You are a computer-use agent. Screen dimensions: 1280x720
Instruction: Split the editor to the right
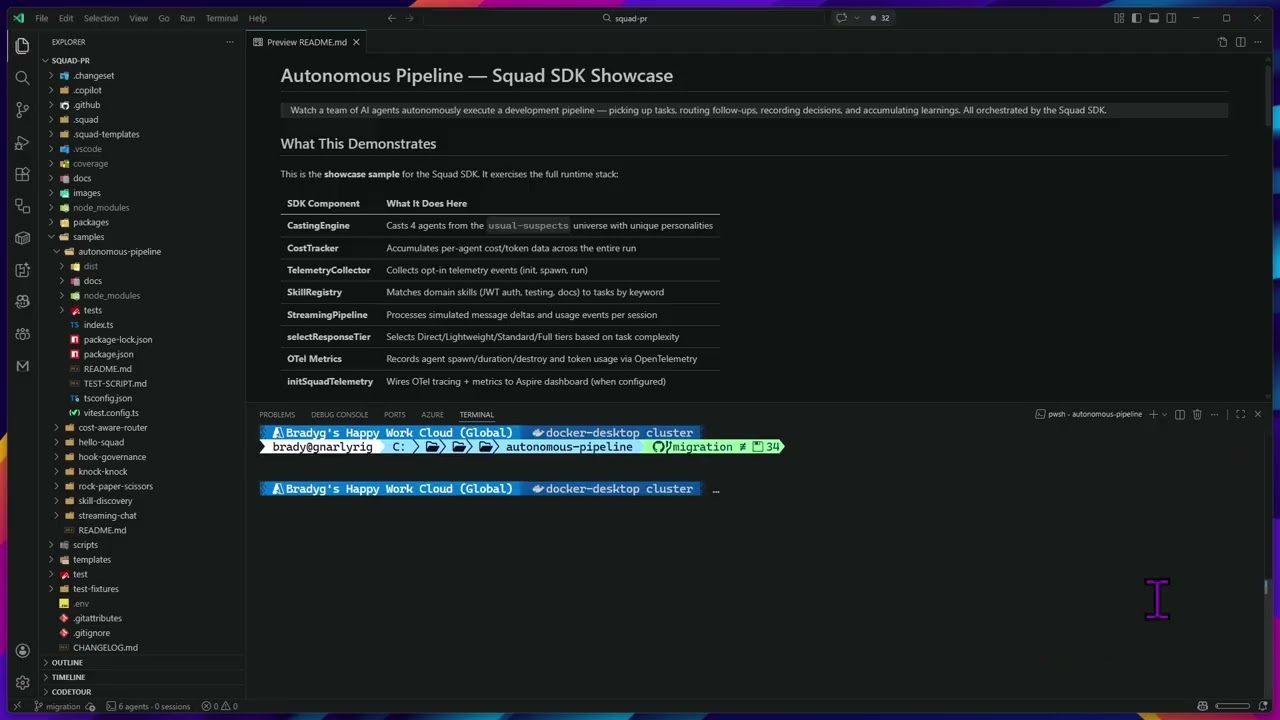pos(1240,42)
